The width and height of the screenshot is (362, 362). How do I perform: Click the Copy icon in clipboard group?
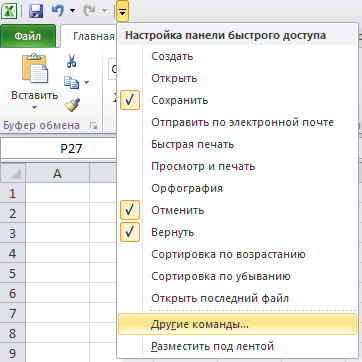pyautogui.click(x=72, y=82)
